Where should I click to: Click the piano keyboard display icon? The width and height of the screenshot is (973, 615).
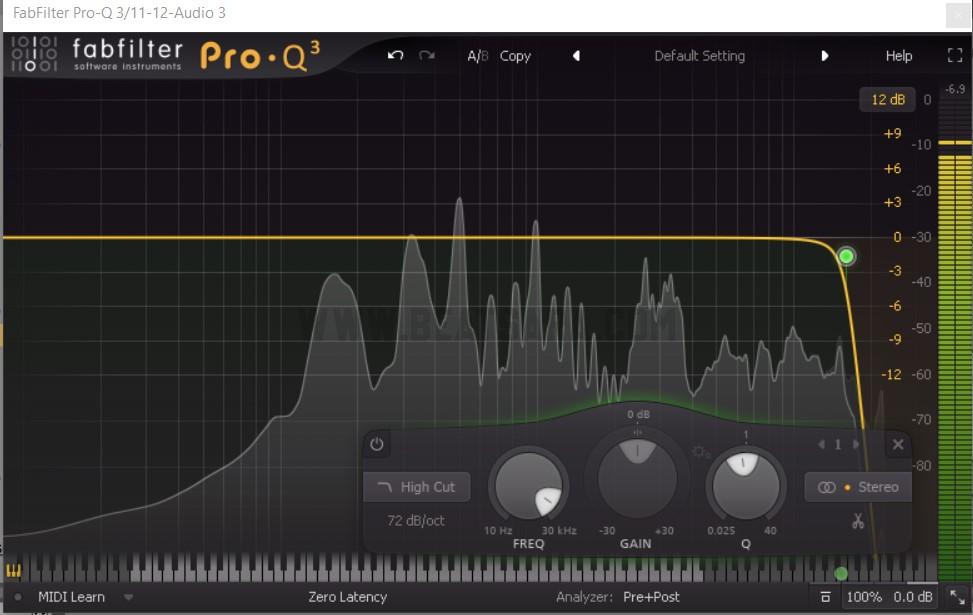14,572
